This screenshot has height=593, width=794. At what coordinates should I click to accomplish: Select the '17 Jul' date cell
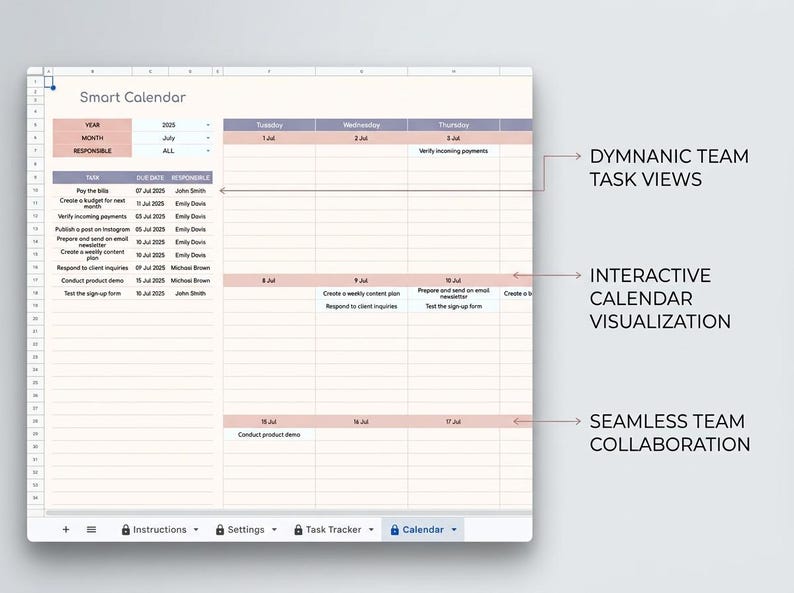pos(453,421)
